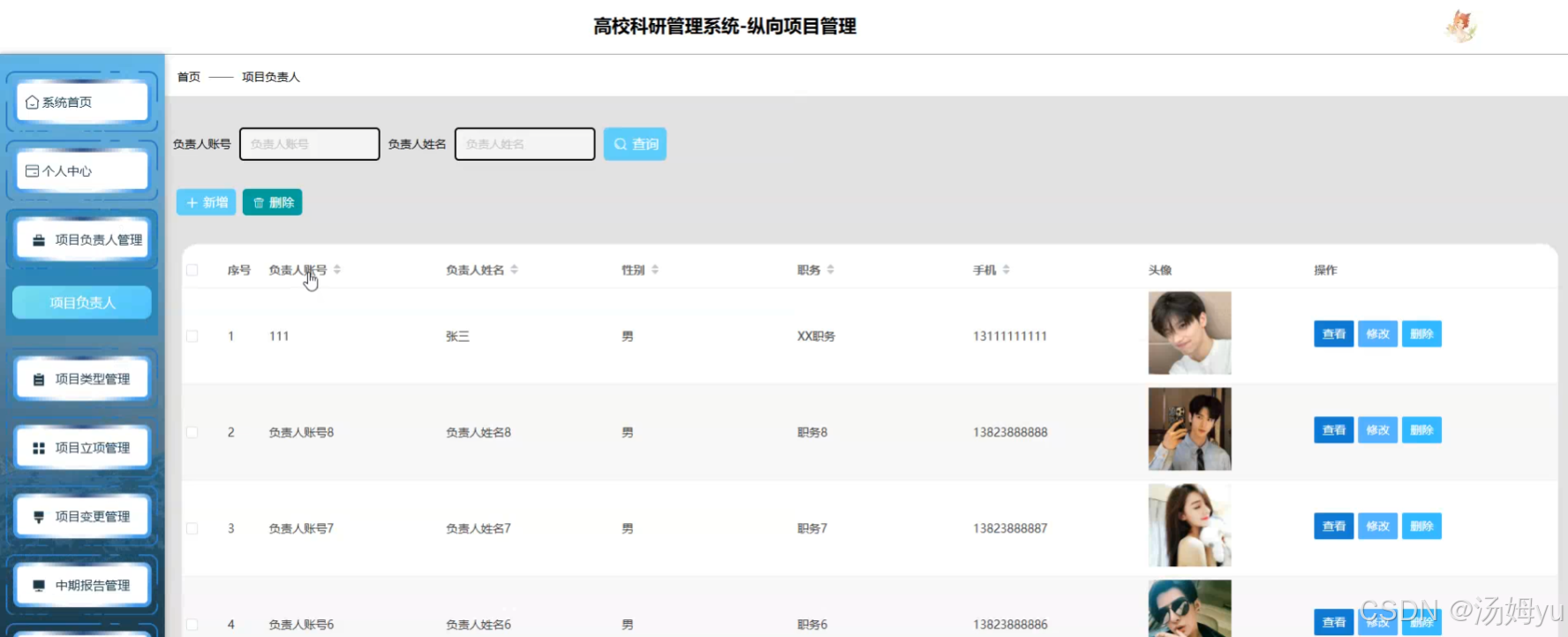Image resolution: width=1568 pixels, height=637 pixels.
Task: Click the 项目负责人 breadcrumb text
Action: click(x=271, y=77)
